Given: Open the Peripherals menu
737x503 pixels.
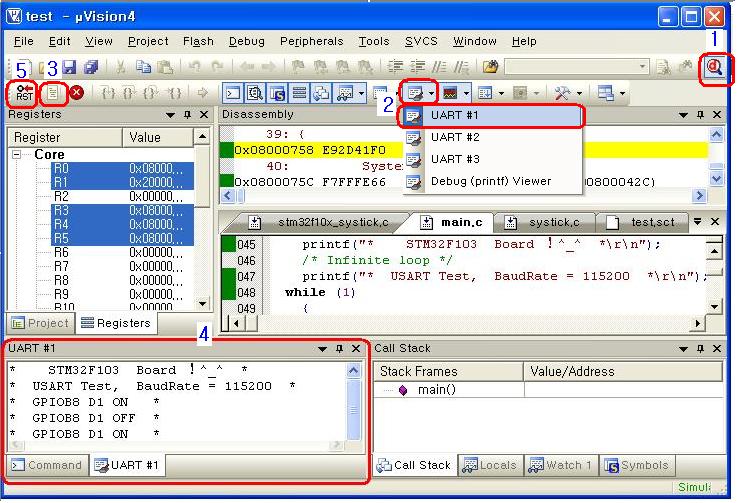Looking at the screenshot, I should 312,41.
